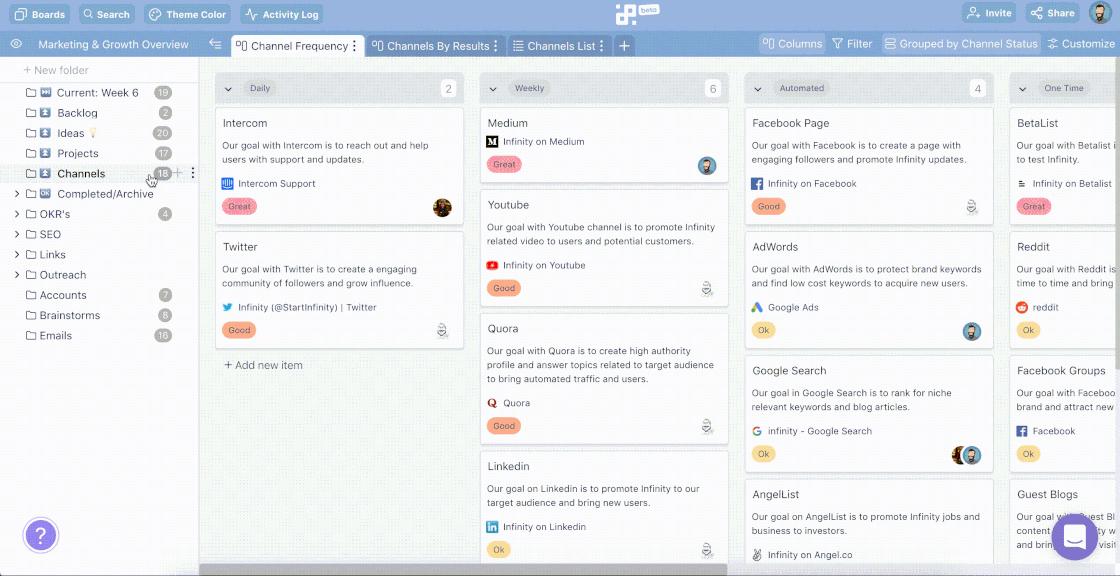This screenshot has width=1120, height=576.
Task: Click assignee avatar on AdWords card
Action: pyautogui.click(x=971, y=331)
